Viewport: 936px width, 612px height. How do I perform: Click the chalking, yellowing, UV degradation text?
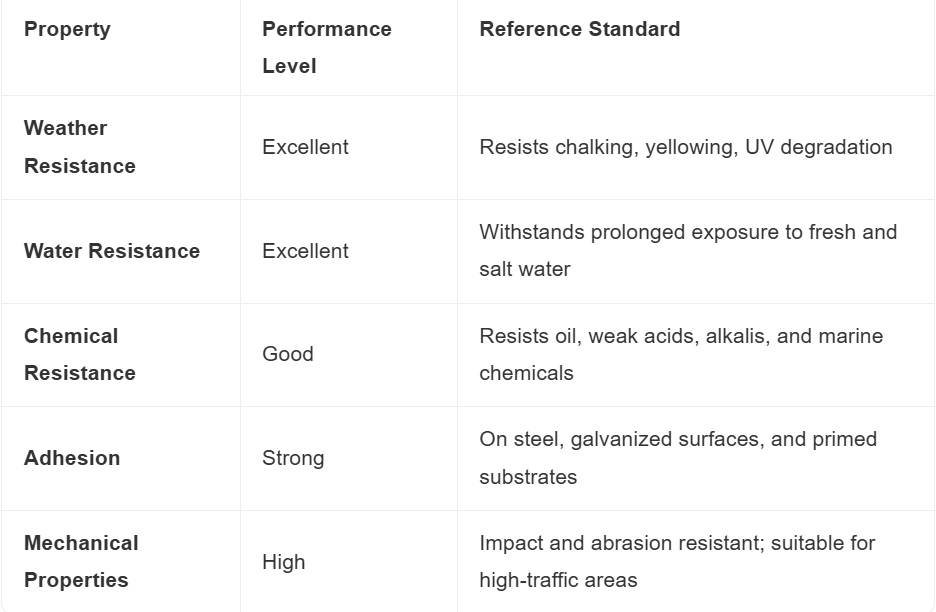click(x=685, y=147)
